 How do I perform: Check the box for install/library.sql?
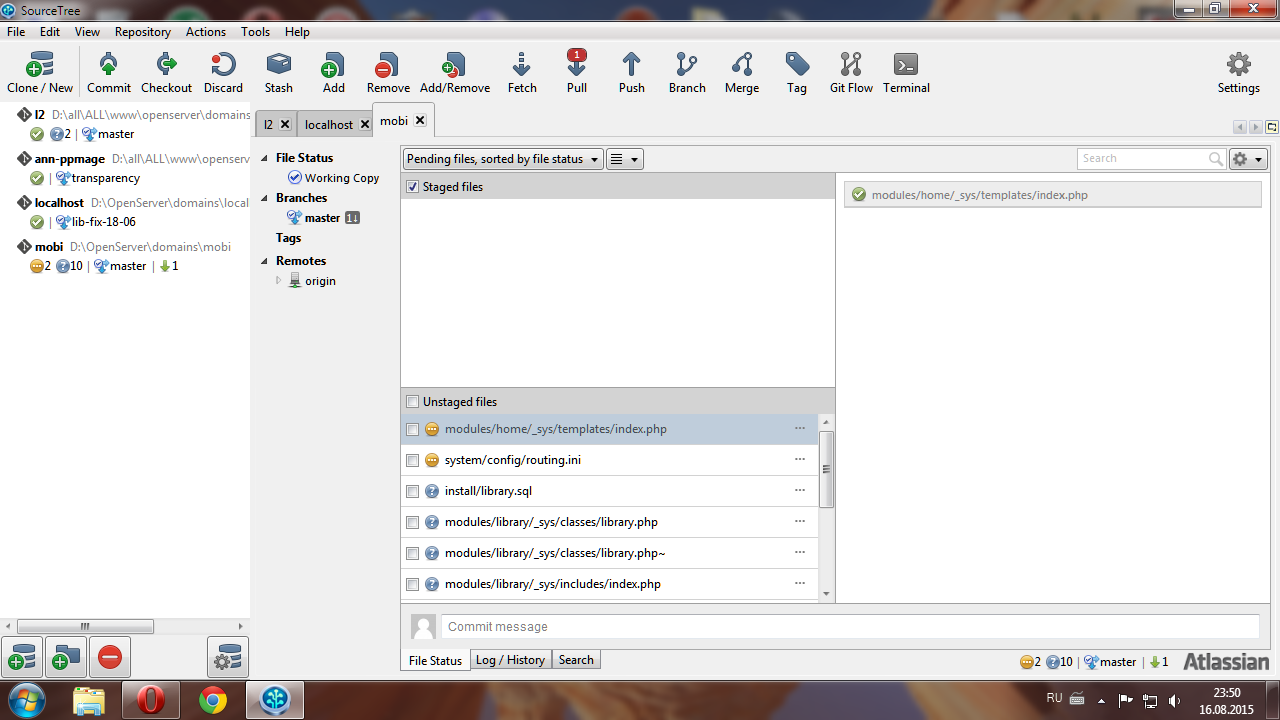point(412,491)
